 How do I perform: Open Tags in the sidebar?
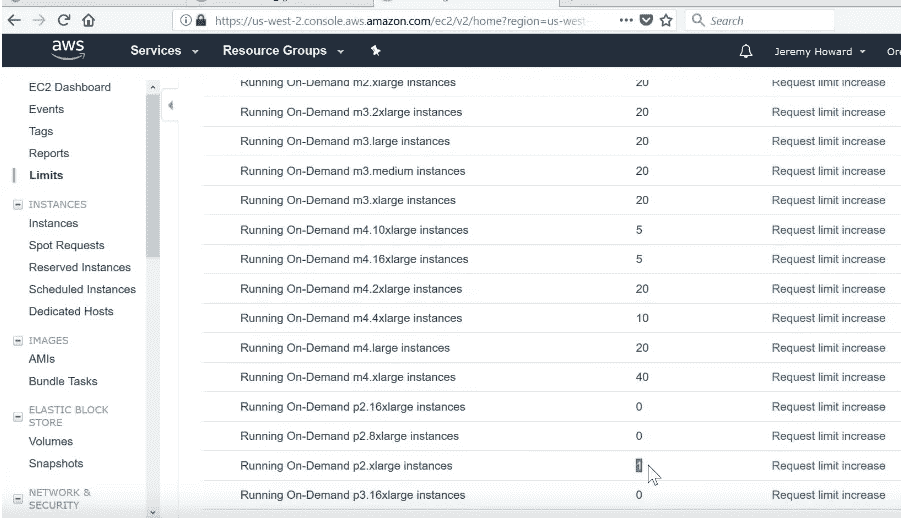point(41,131)
